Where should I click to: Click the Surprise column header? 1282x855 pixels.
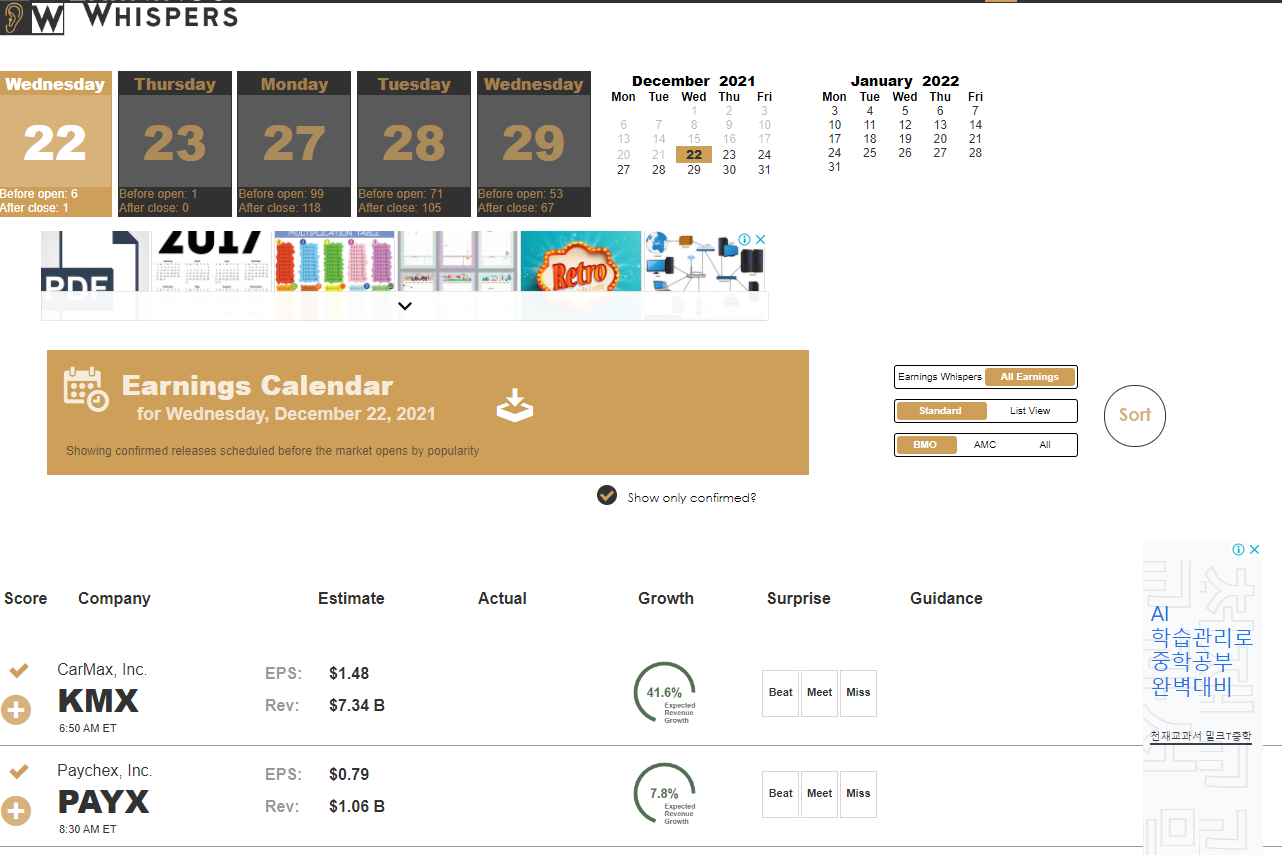(798, 598)
